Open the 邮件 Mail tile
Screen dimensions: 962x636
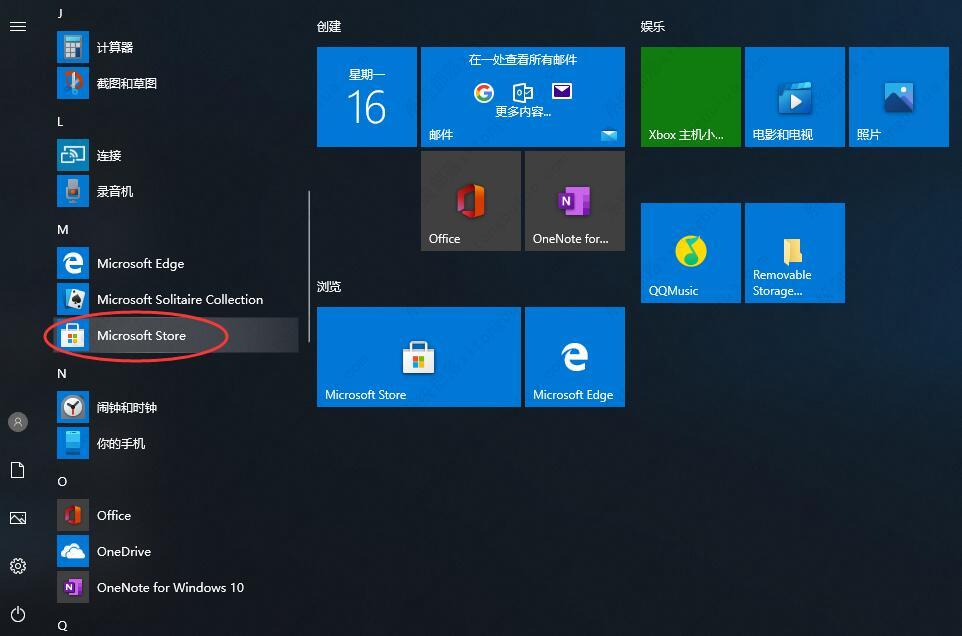[522, 96]
